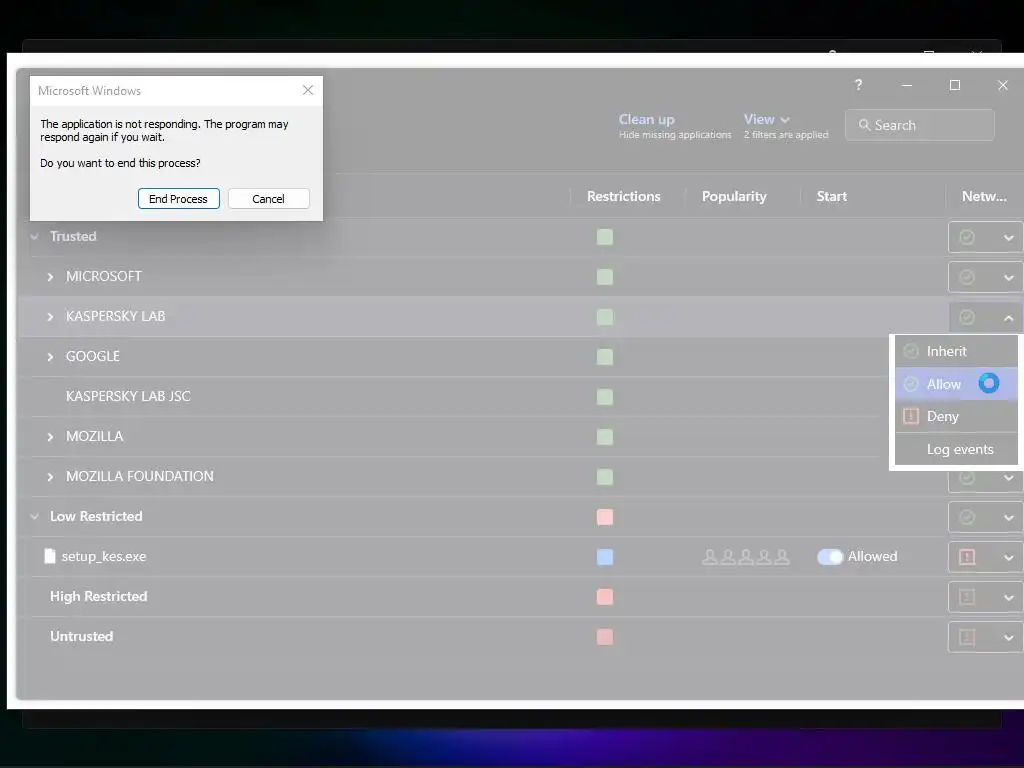Click the KASPERSKY LAB restrictions green square
Image resolution: width=1024 pixels, height=768 pixels.
[x=605, y=317]
